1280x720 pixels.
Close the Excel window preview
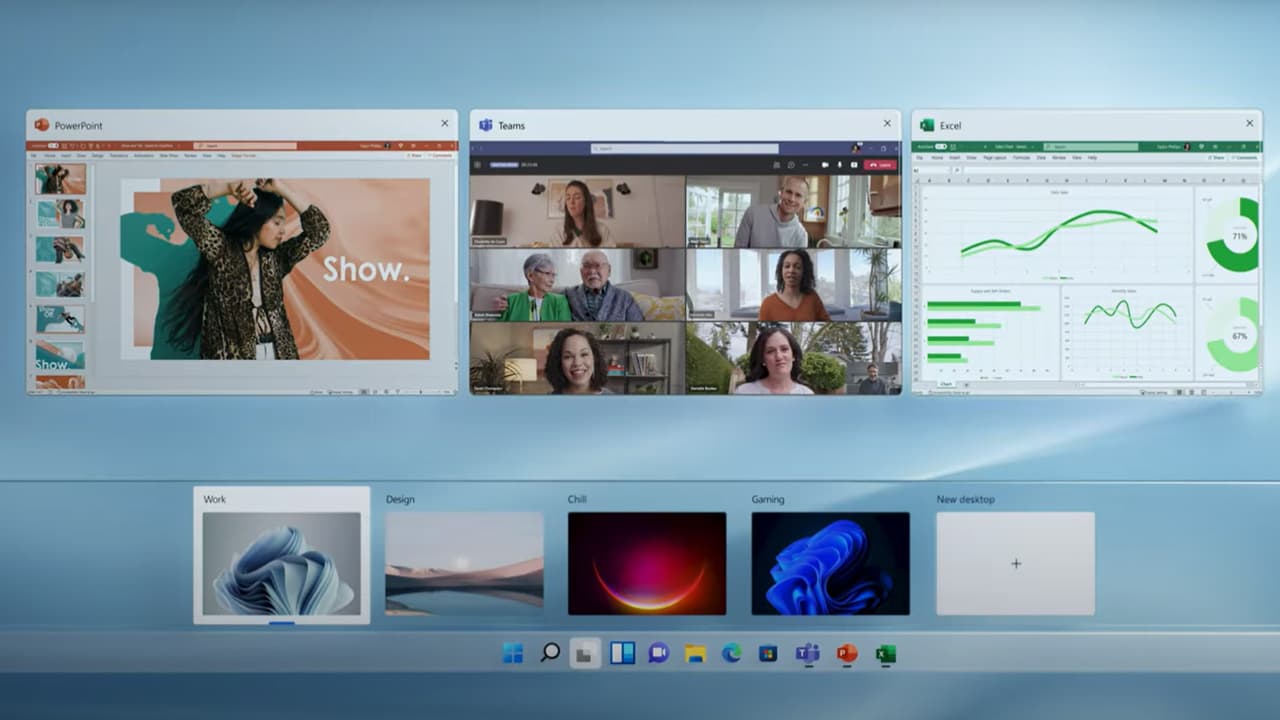pos(1249,124)
